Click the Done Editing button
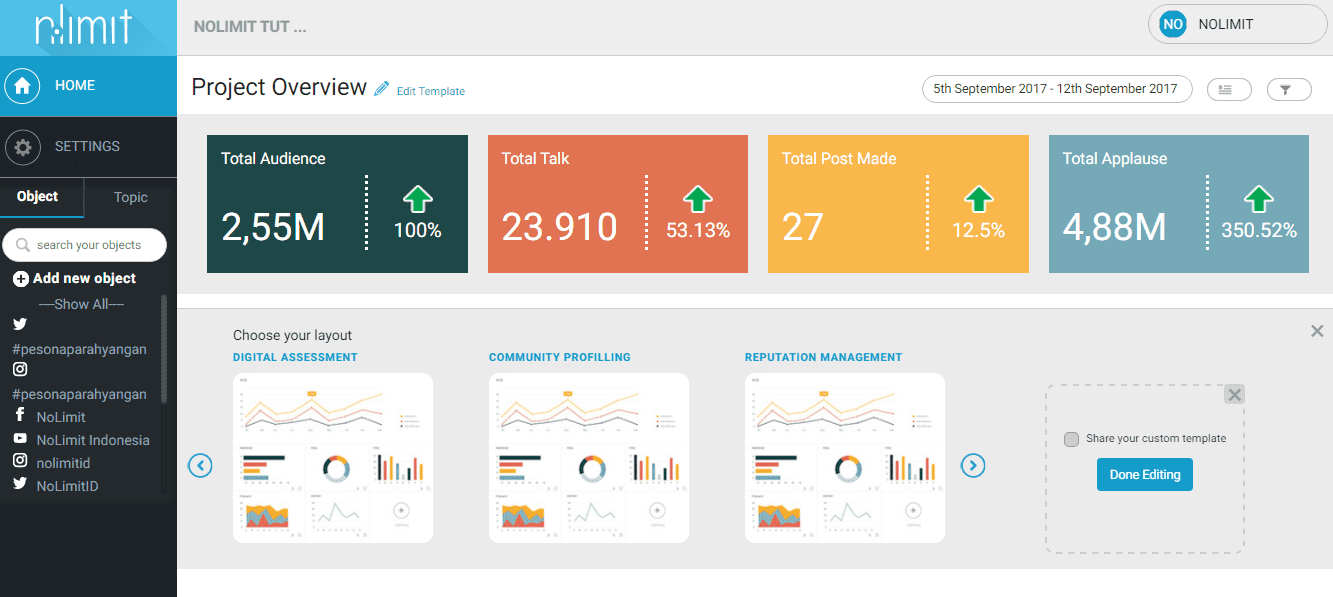Image resolution: width=1333 pixels, height=597 pixels. pos(1145,475)
